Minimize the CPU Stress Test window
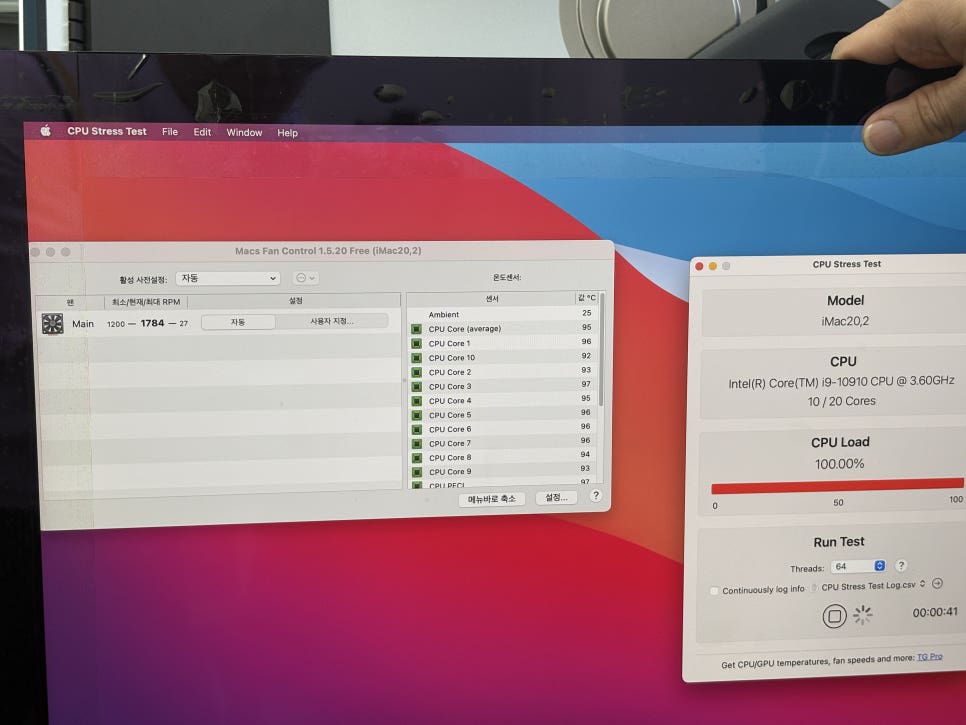Screen dimensions: 966x725 point(713,266)
